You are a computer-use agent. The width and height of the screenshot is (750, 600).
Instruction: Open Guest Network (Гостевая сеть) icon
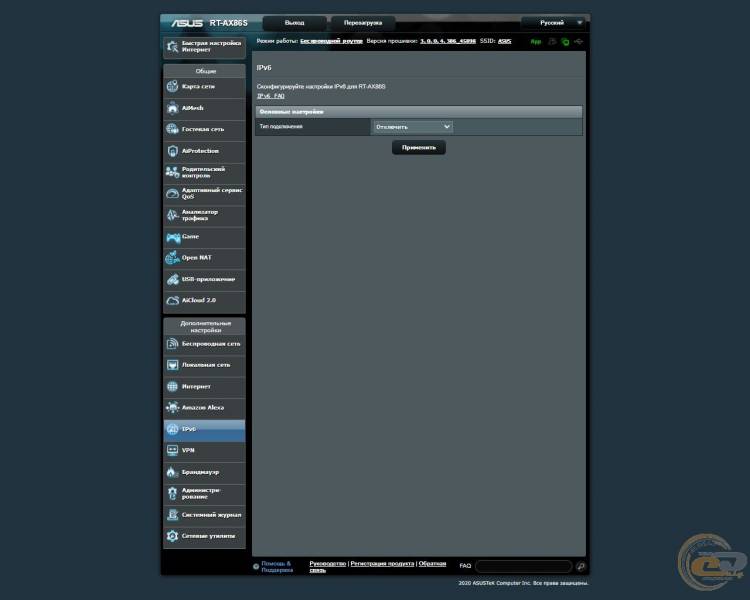pyautogui.click(x=172, y=129)
